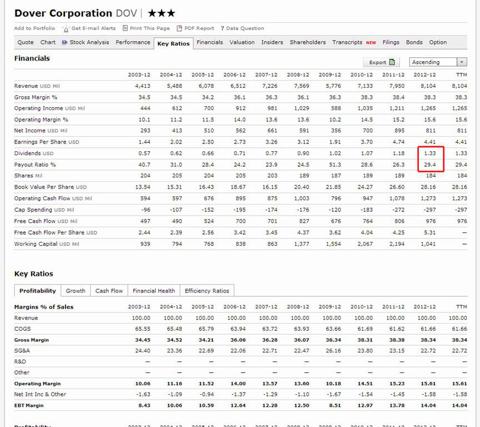The height and width of the screenshot is (427, 480).
Task: Open the Financial Health sub-tab
Action: (154, 291)
